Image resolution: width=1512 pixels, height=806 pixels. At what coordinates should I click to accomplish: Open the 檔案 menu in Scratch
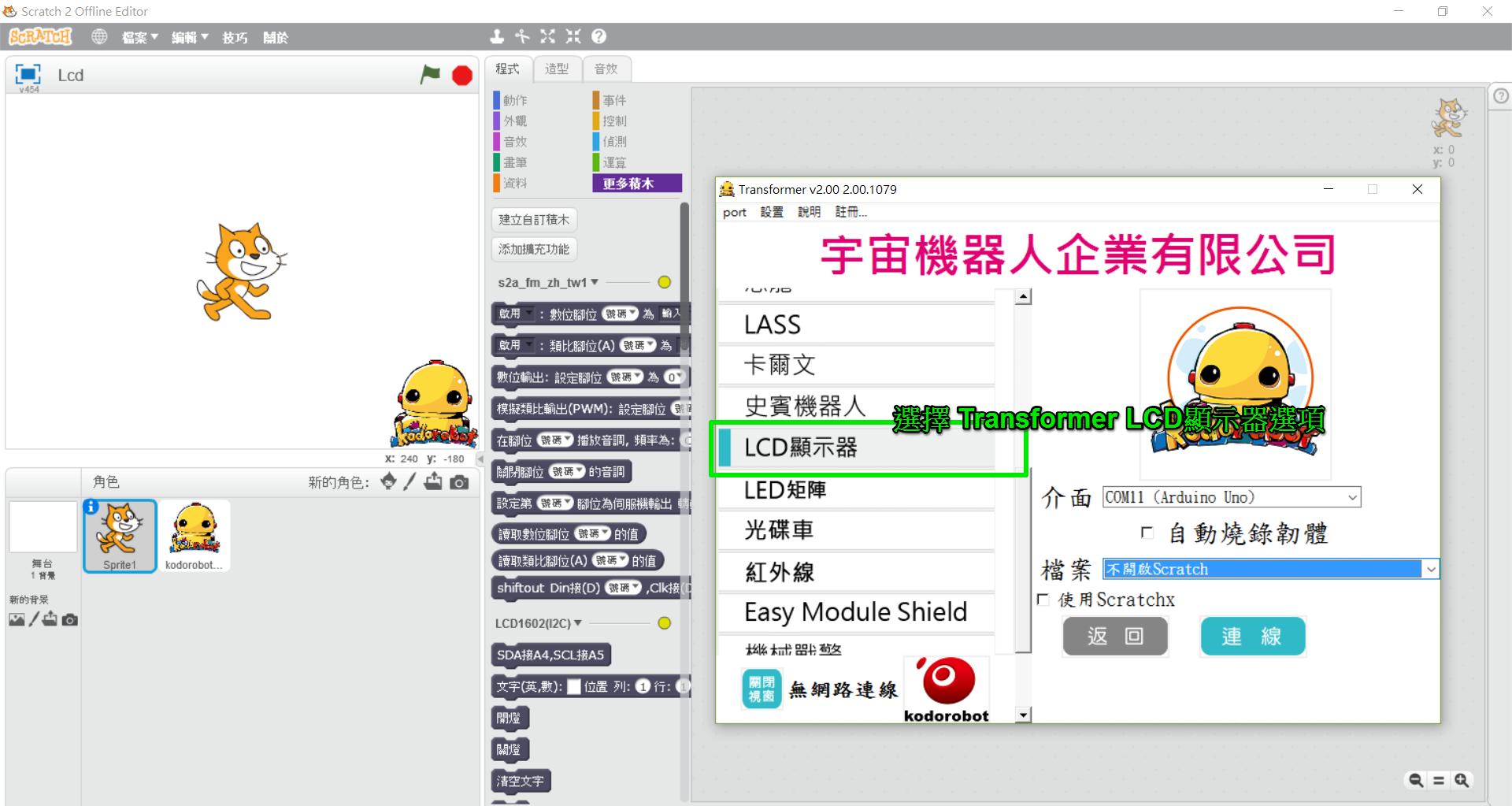[140, 37]
